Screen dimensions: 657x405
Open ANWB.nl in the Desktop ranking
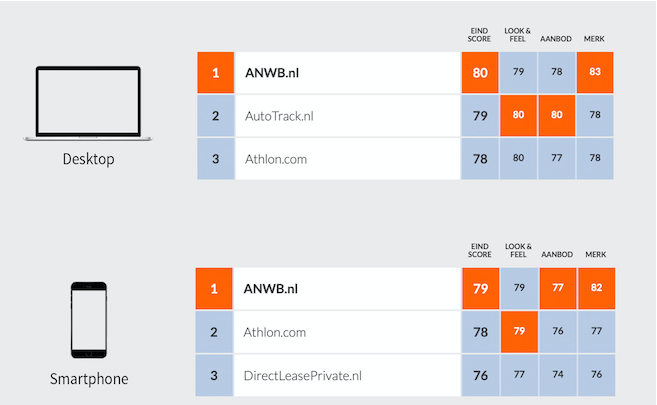(x=272, y=73)
